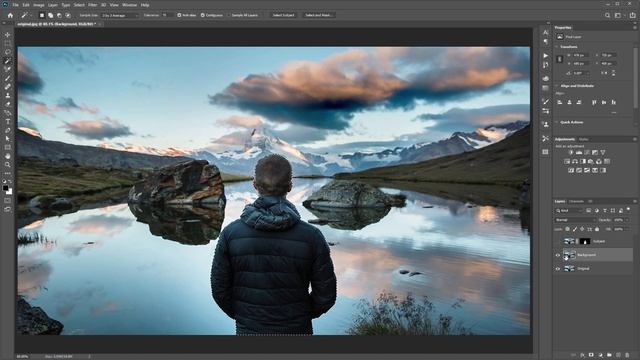The width and height of the screenshot is (640, 360).
Task: Collapse the Quick Actions section
Action: [x=556, y=122]
